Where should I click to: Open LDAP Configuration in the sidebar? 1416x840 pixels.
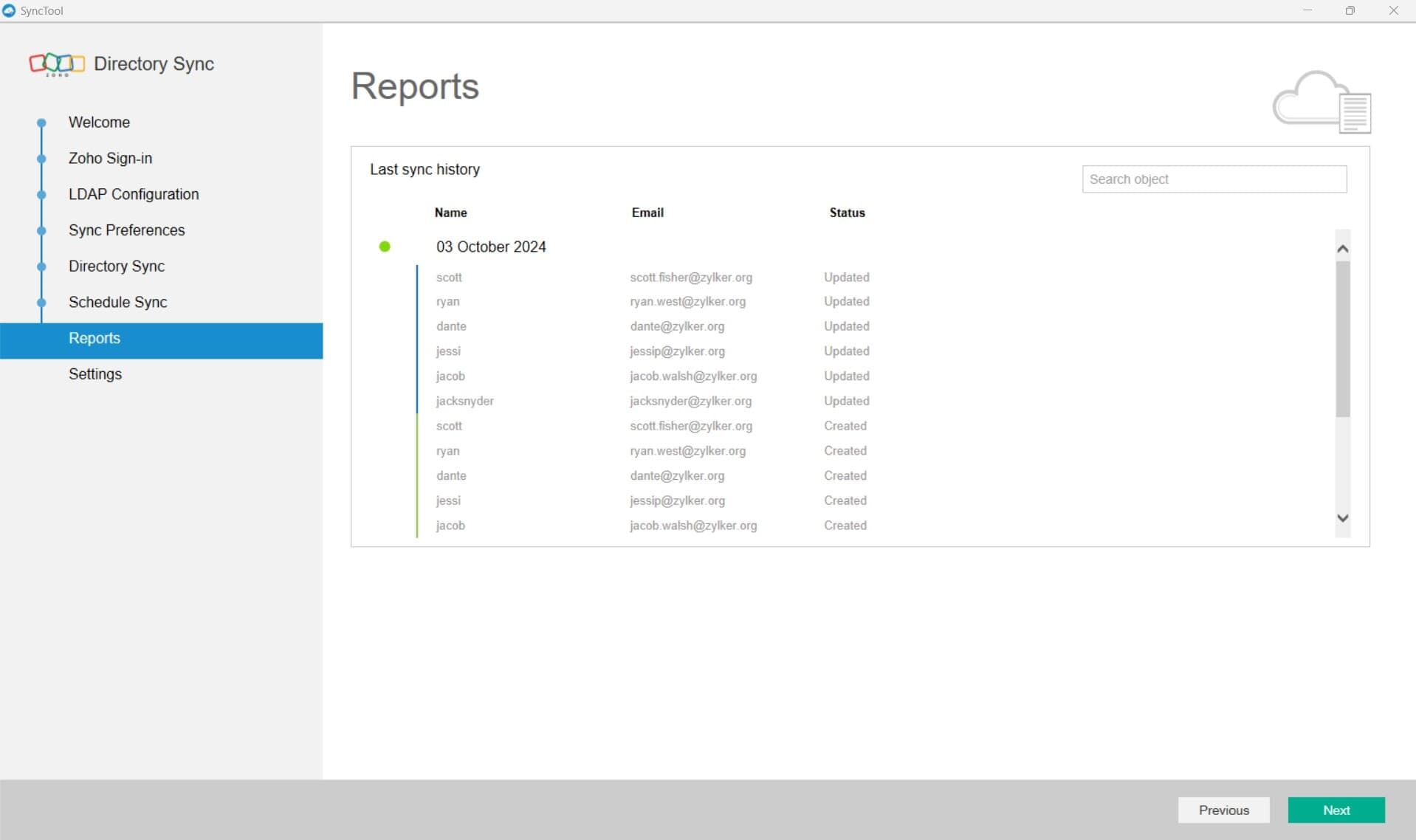coord(134,194)
